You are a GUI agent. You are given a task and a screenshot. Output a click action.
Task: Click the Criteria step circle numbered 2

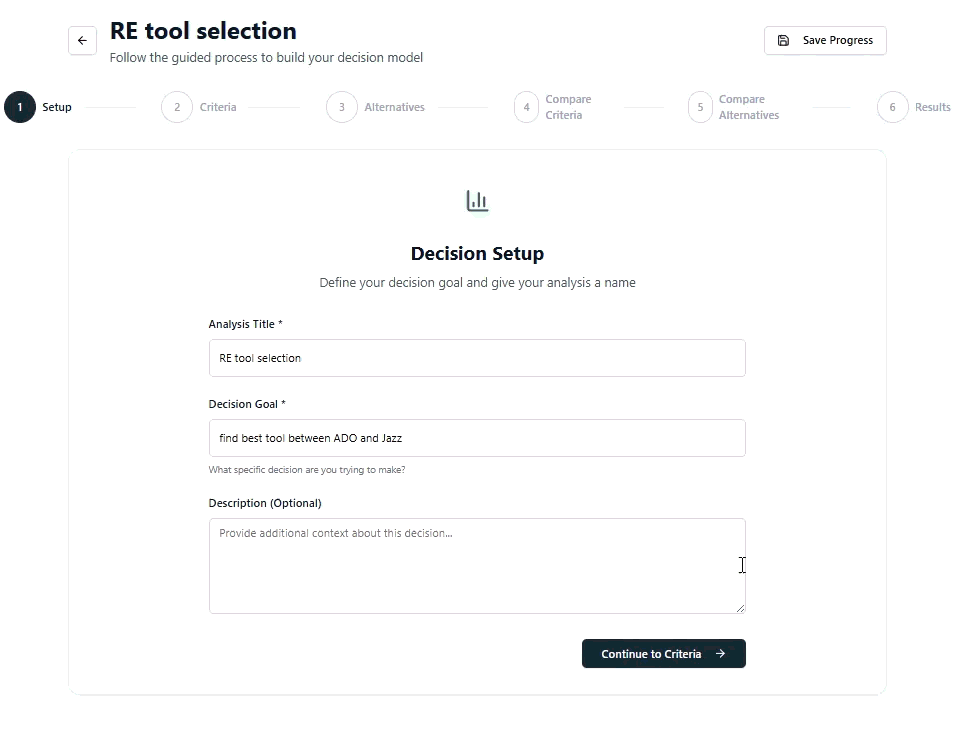177,107
